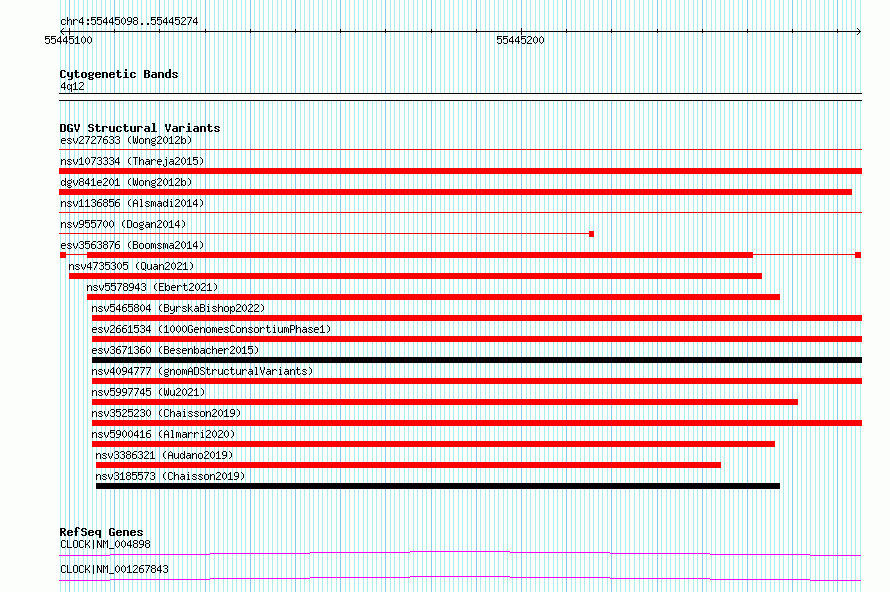890x592 pixels.
Task: Click the 55445200 ruler coordinate
Action: 520,40
